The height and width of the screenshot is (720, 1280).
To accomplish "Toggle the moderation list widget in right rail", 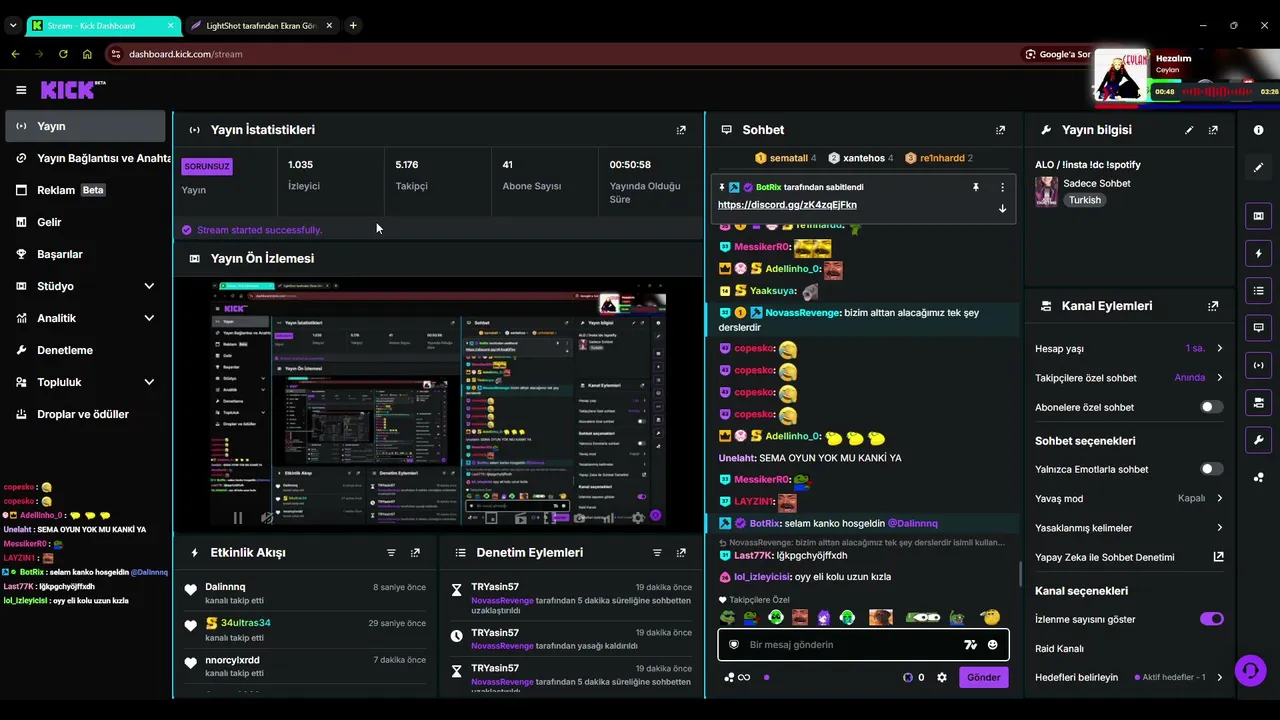I will (1258, 291).
